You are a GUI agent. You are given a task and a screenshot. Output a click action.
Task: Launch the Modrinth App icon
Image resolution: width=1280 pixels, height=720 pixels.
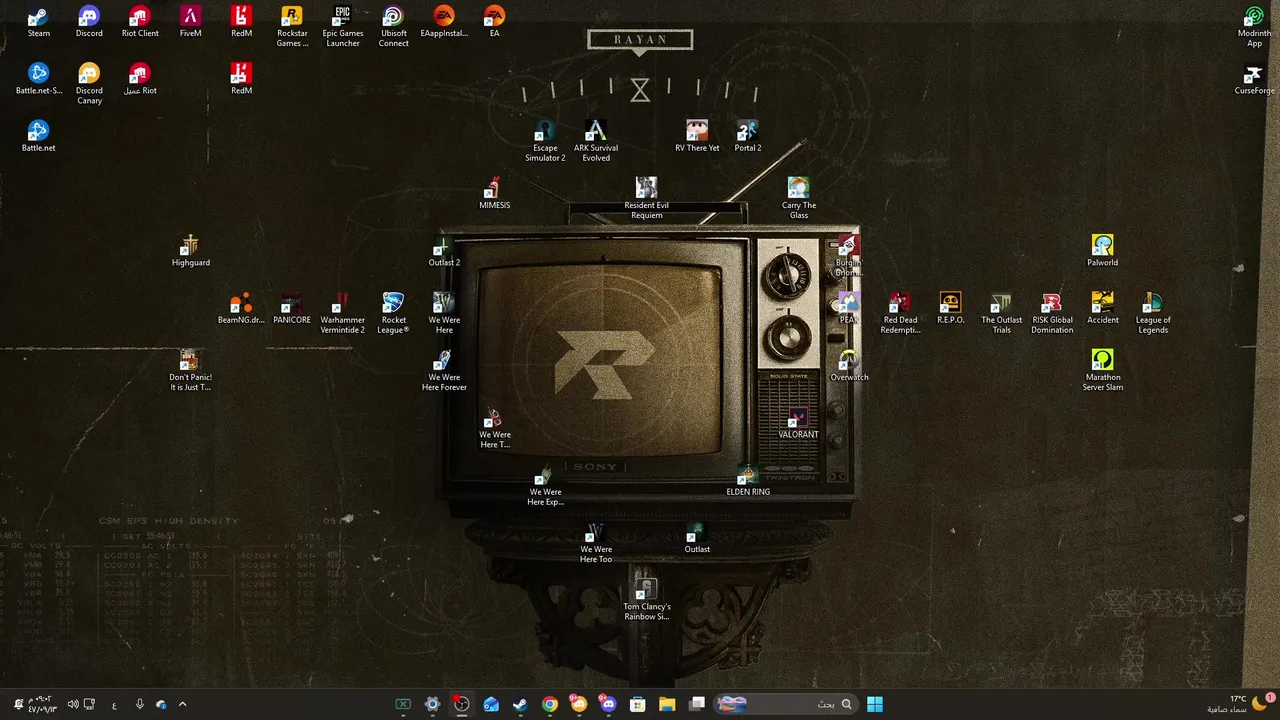click(1254, 26)
